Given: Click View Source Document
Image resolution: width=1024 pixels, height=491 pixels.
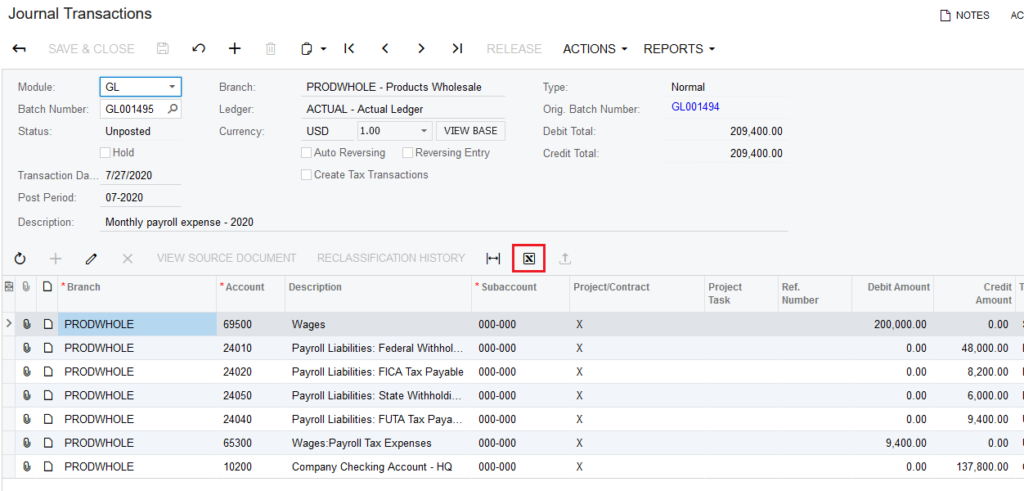Looking at the screenshot, I should point(227,259).
